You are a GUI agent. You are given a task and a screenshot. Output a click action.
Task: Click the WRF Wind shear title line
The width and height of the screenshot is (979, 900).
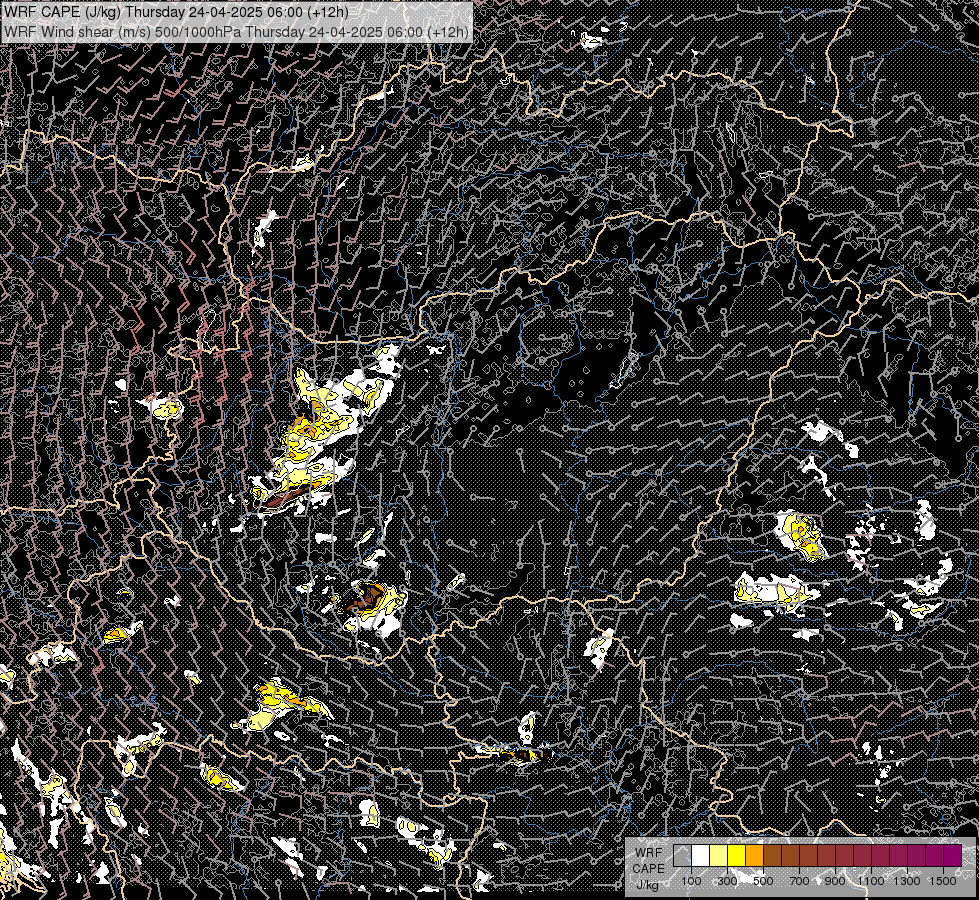[x=236, y=31]
